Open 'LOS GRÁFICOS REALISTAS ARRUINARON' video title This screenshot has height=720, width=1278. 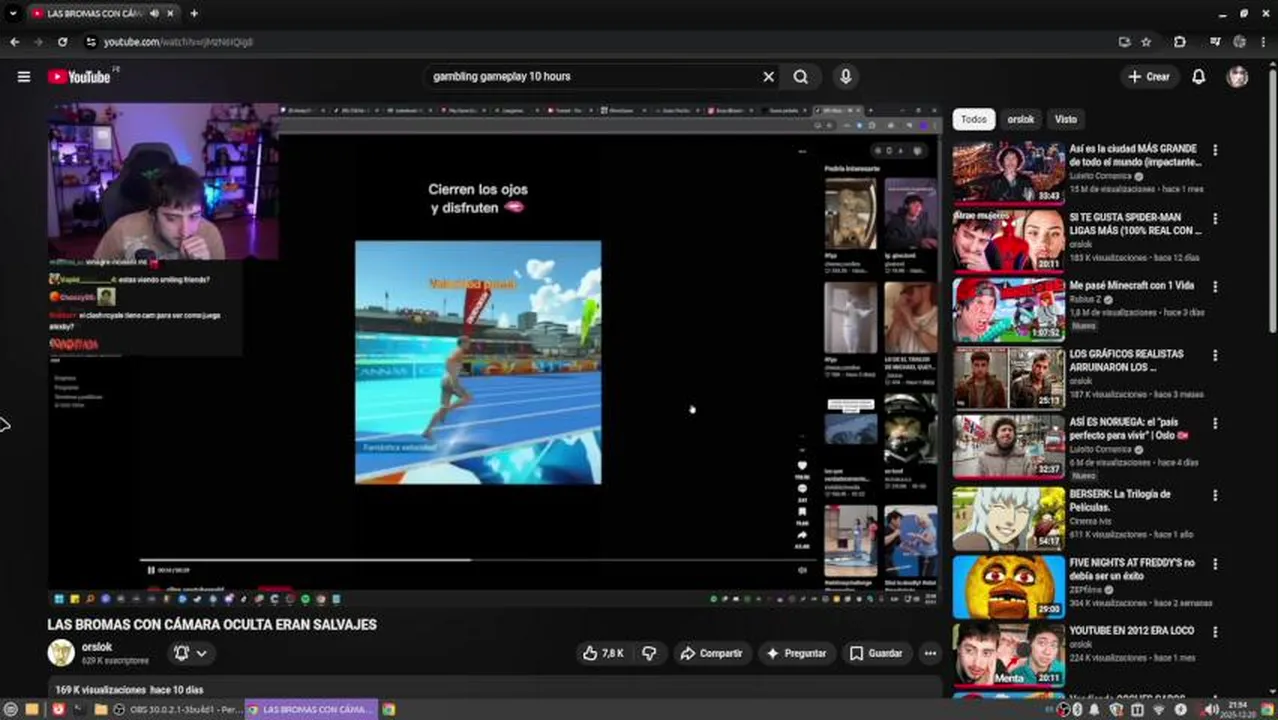tap(1127, 360)
